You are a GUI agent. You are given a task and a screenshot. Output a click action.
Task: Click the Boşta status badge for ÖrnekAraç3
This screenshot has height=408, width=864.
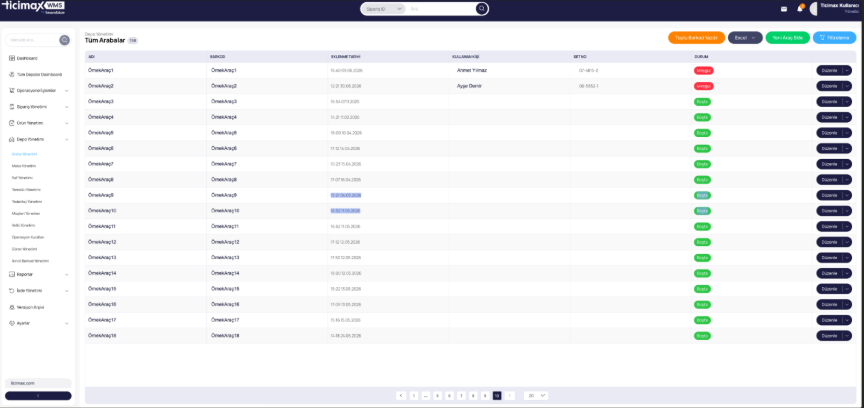pyautogui.click(x=703, y=101)
